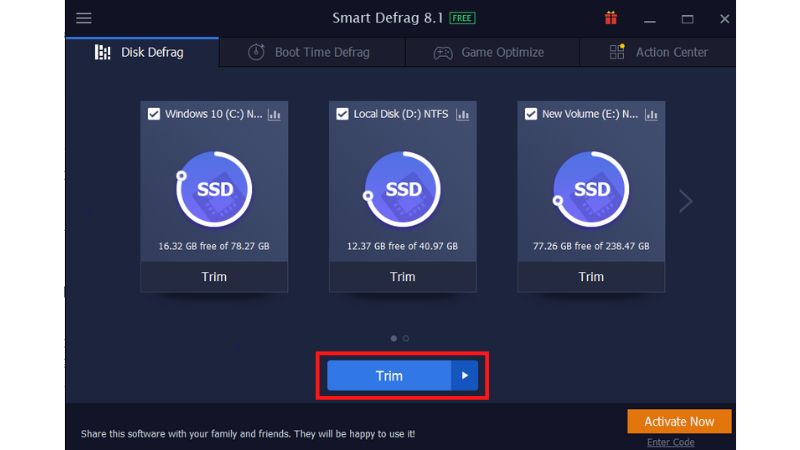800x450 pixels.
Task: Switch to the Boot Time Defrag tab
Action: [310, 52]
